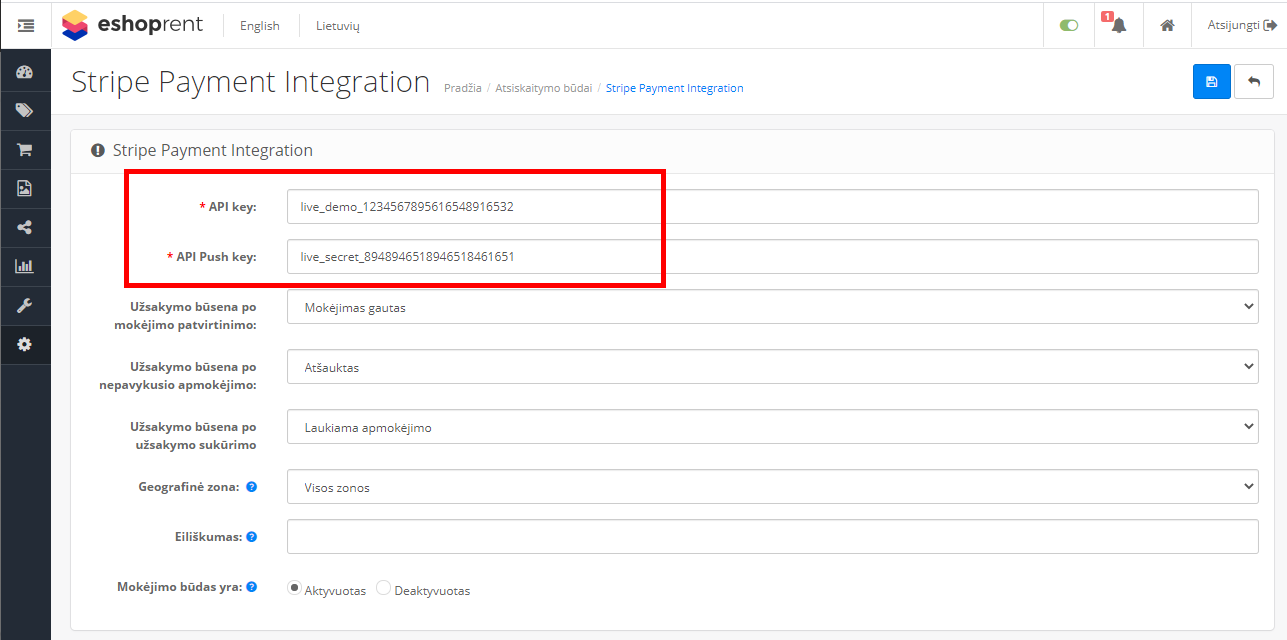Image resolution: width=1287 pixels, height=640 pixels.
Task: Click the Eiliškumas sort order field
Action: [772, 537]
